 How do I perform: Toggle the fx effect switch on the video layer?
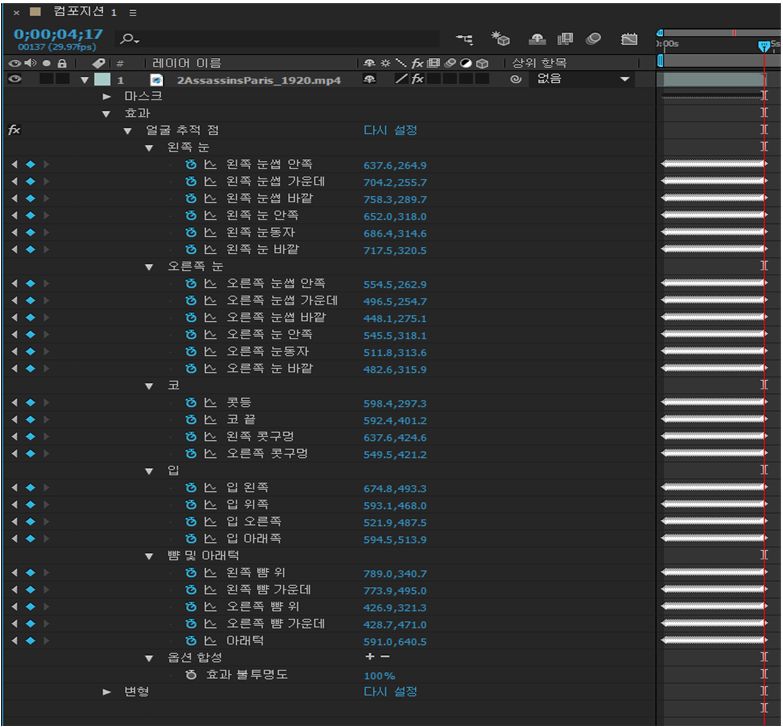pos(417,80)
